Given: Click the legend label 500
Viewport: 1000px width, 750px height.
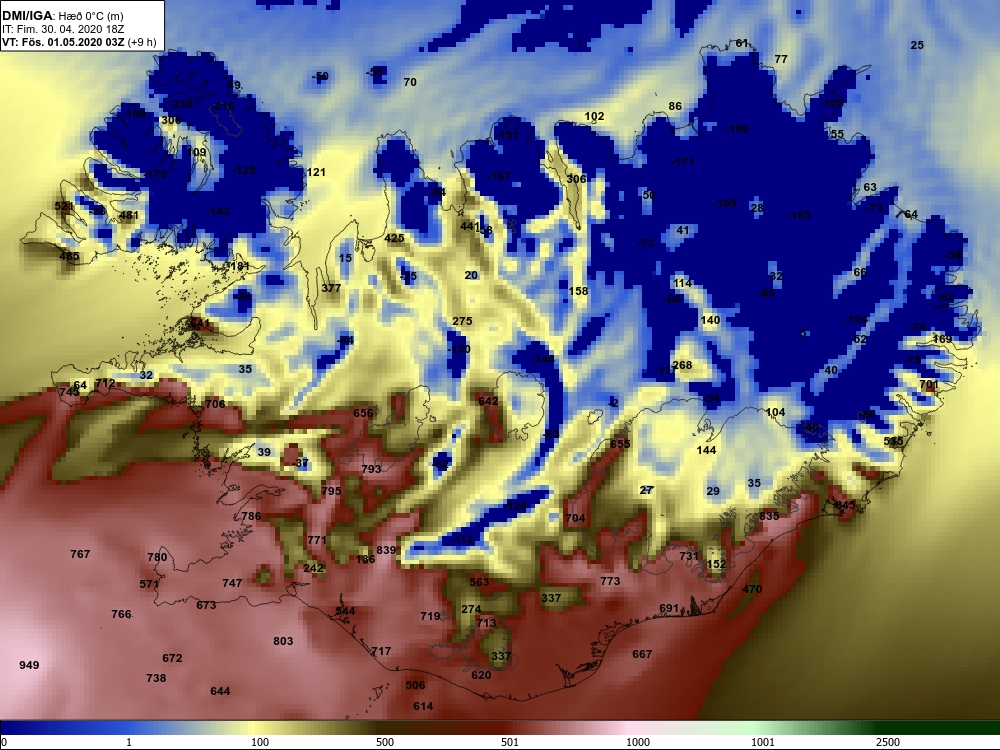Looking at the screenshot, I should [385, 742].
